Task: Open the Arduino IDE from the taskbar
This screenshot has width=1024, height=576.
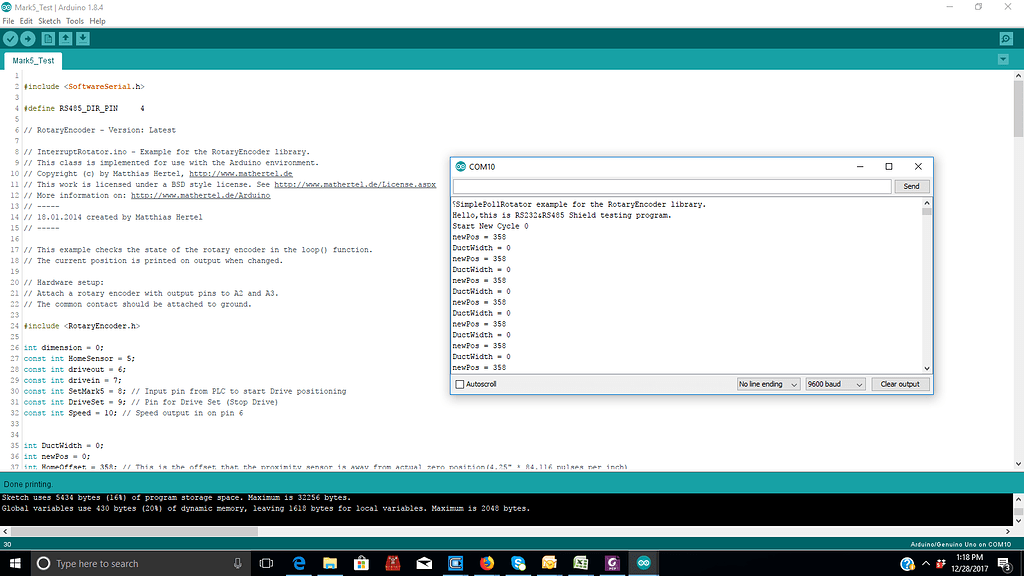Action: [x=644, y=563]
